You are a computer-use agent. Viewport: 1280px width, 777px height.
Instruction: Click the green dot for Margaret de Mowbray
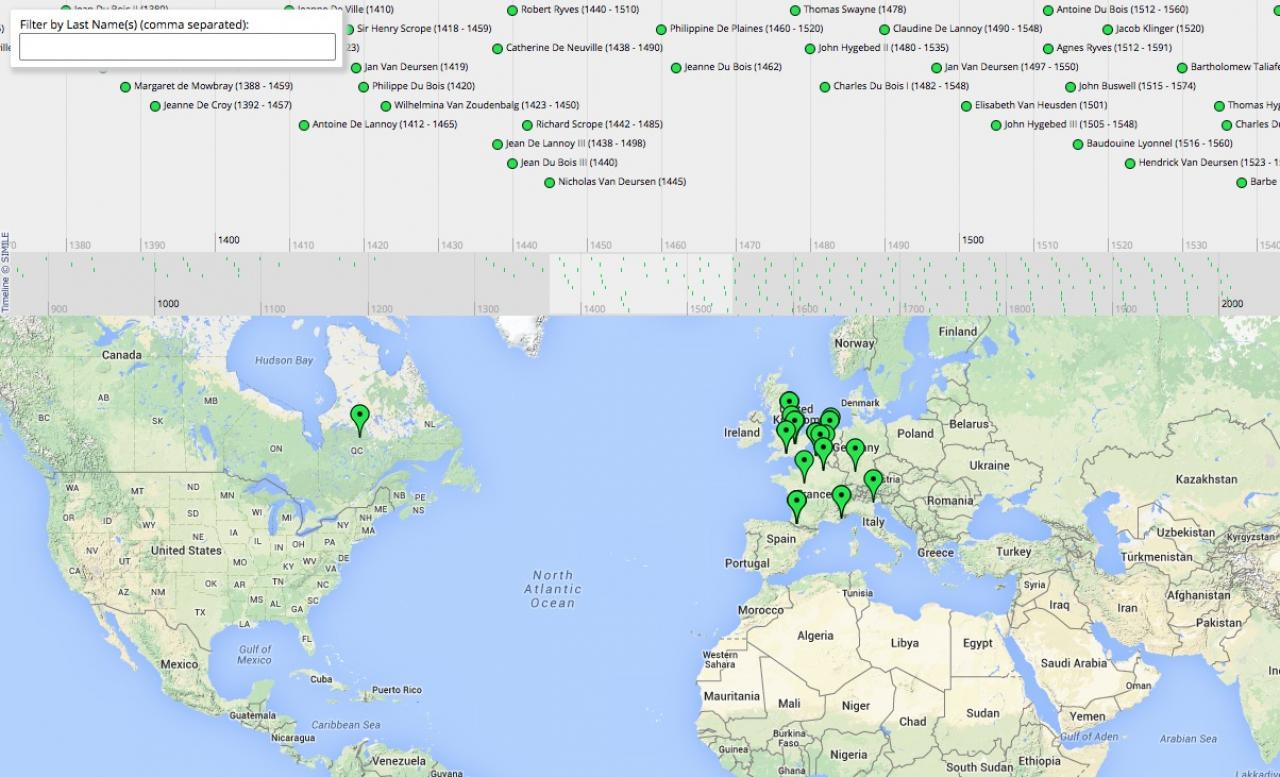click(125, 87)
